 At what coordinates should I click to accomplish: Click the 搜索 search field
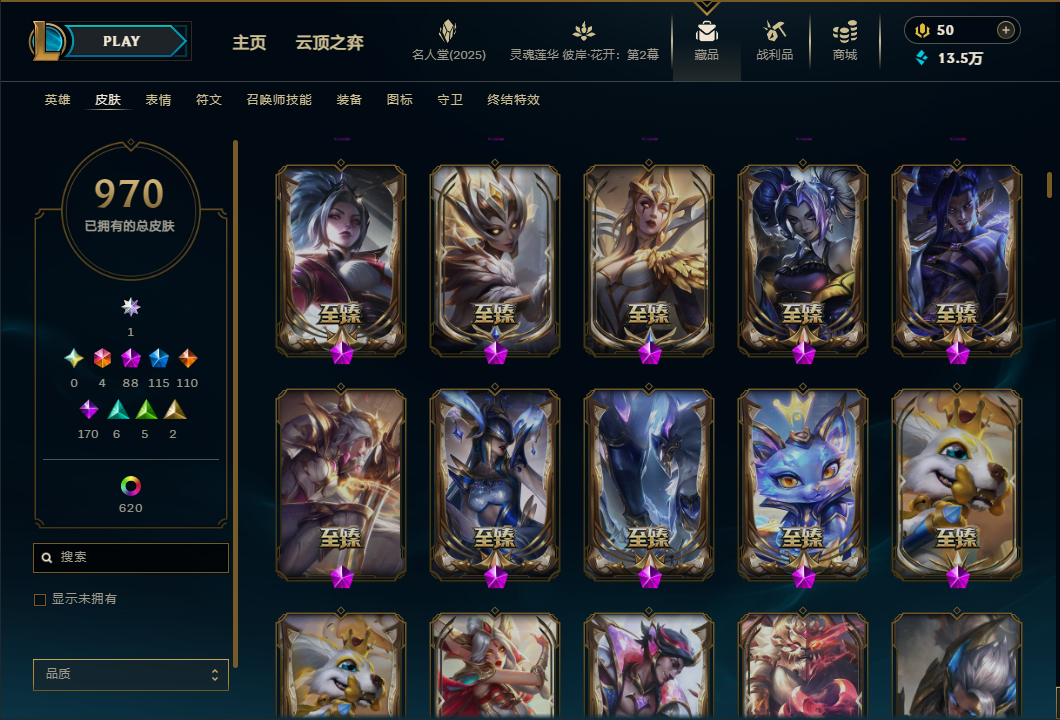coord(131,558)
